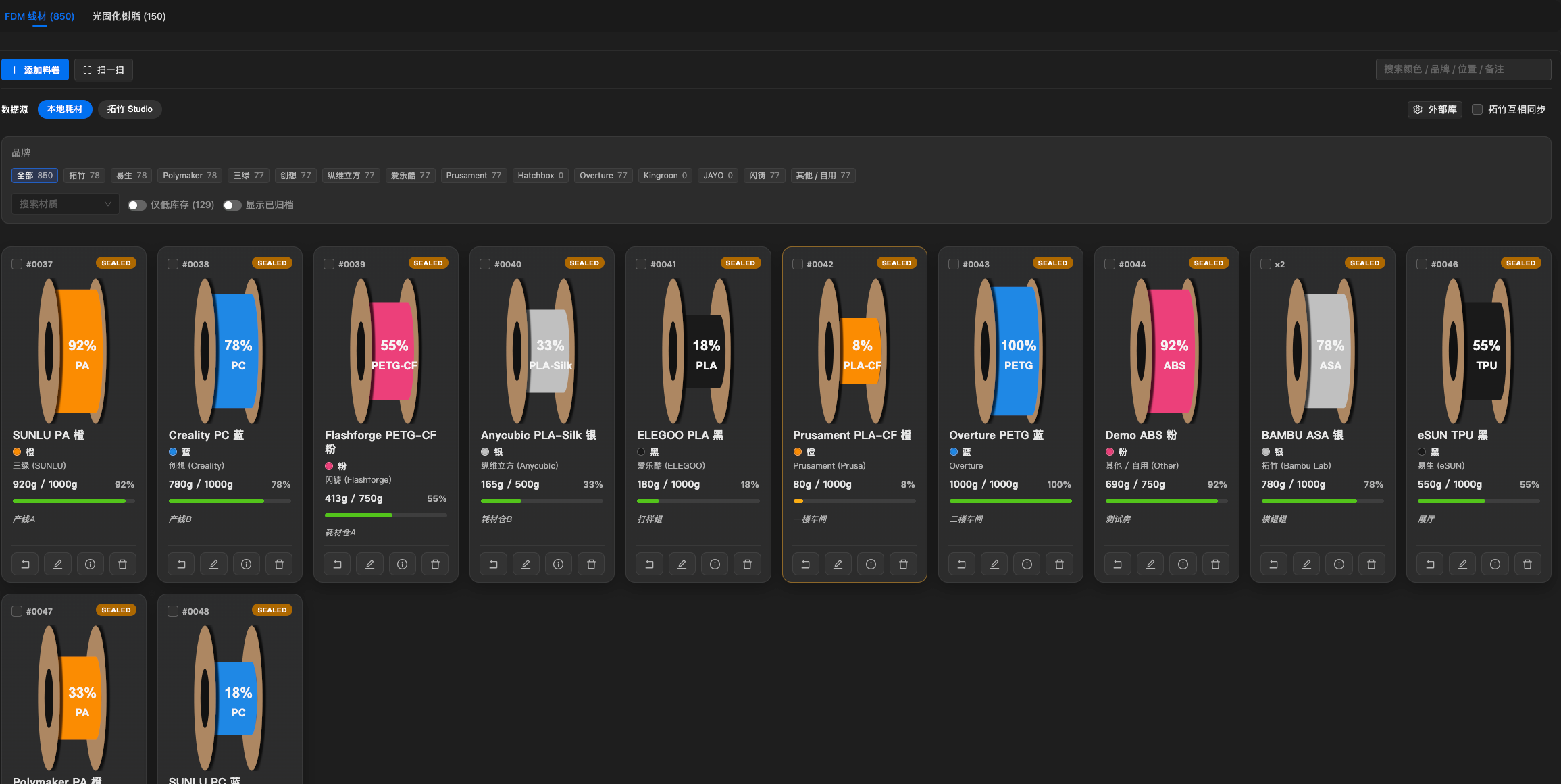
Task: Filter by the Prusament 77 brand tag
Action: (474, 176)
